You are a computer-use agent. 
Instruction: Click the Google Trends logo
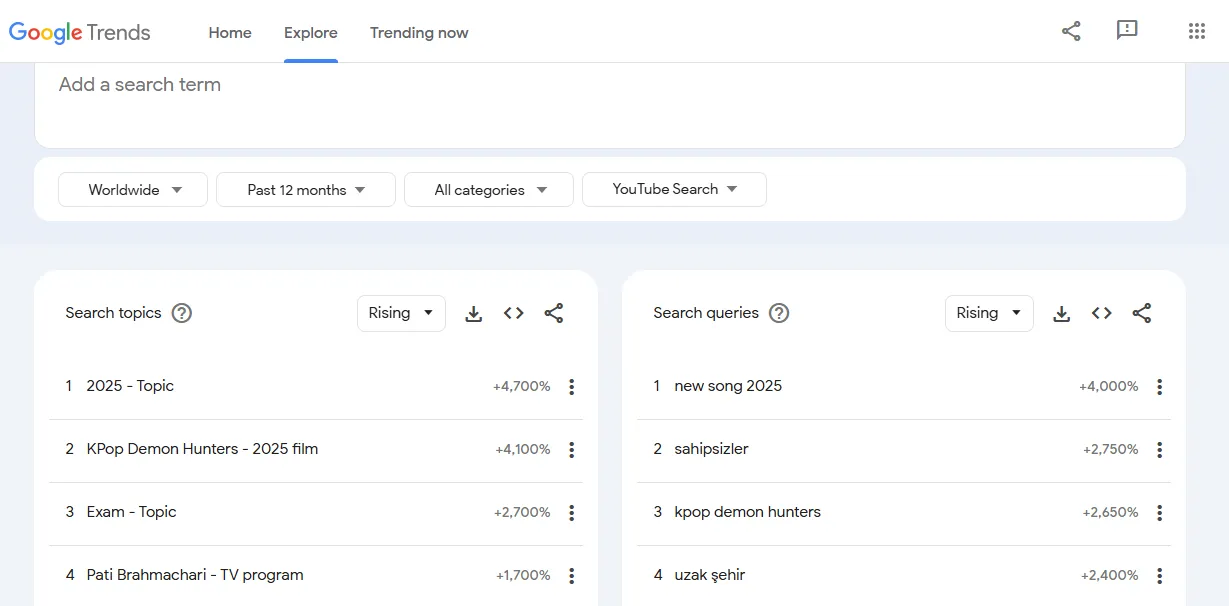coord(80,32)
